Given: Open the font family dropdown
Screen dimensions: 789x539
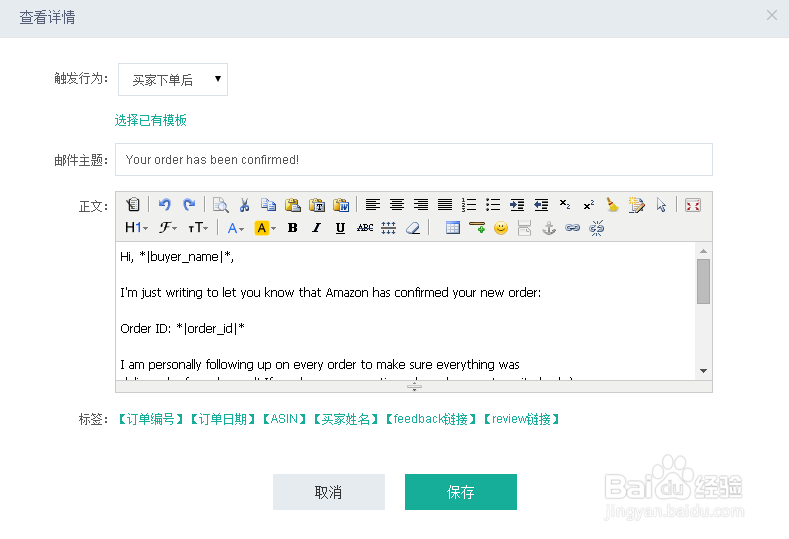Looking at the screenshot, I should (168, 228).
